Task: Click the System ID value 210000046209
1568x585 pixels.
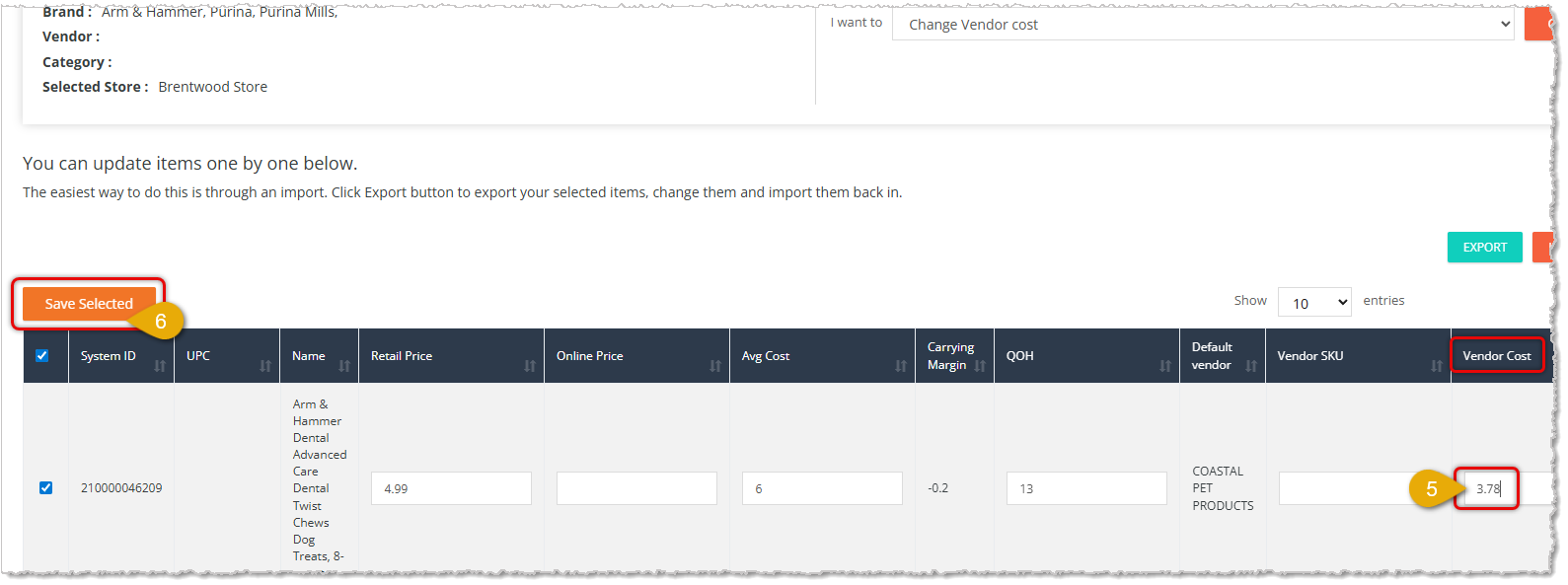Action: click(x=121, y=488)
